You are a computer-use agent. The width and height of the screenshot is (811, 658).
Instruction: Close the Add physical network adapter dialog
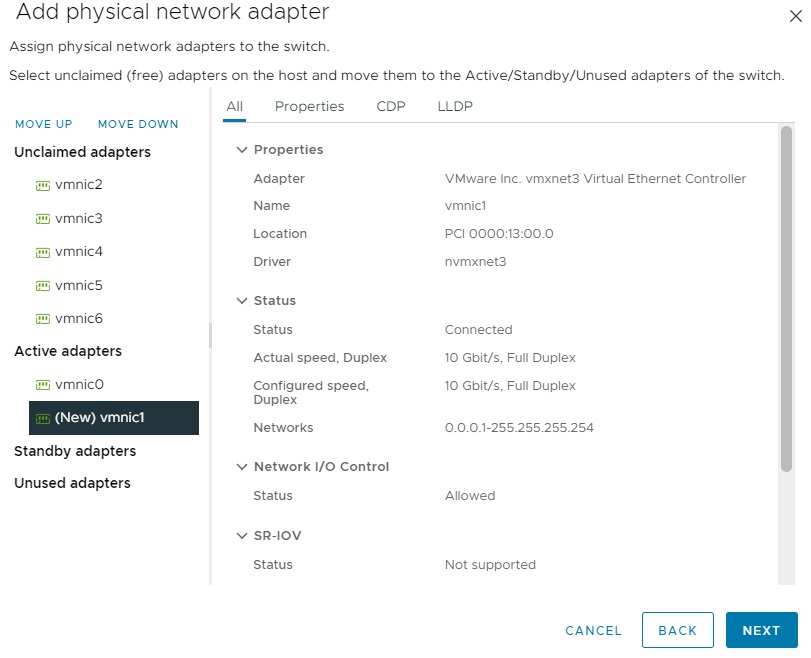(x=795, y=15)
